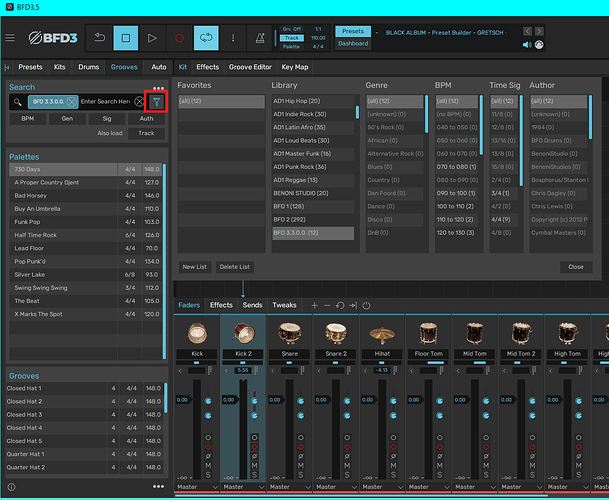Viewport: 609px width, 500px height.
Task: Click the Dashboard button
Action: coord(353,44)
